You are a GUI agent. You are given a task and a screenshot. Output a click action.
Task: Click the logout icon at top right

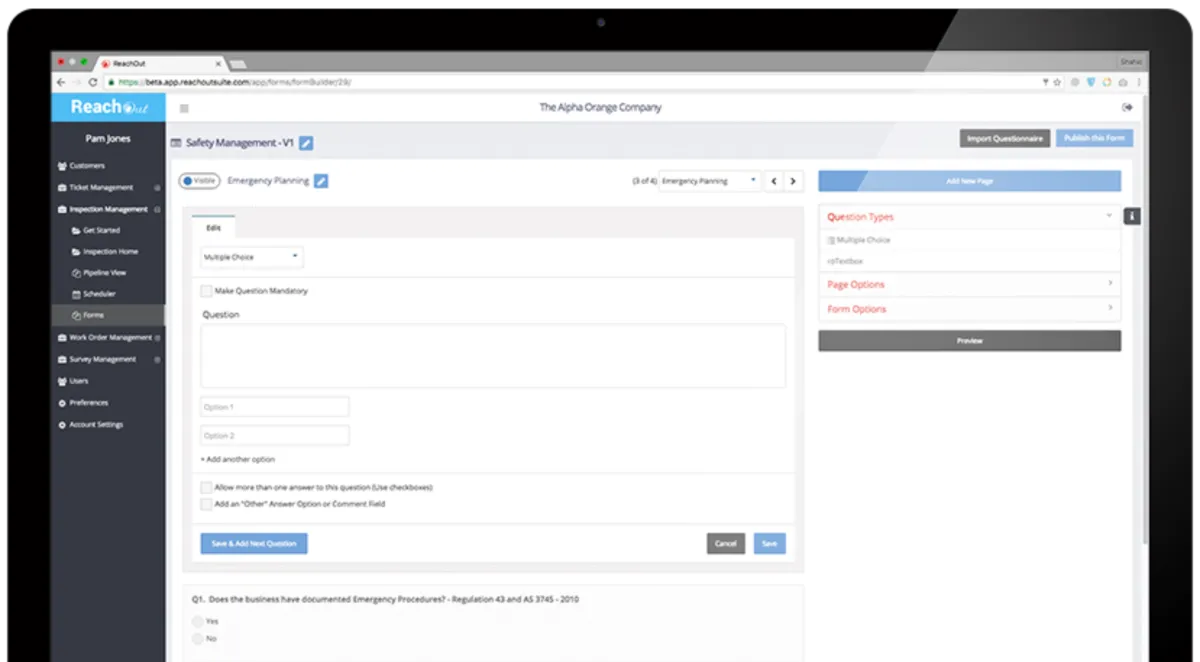pos(1127,107)
